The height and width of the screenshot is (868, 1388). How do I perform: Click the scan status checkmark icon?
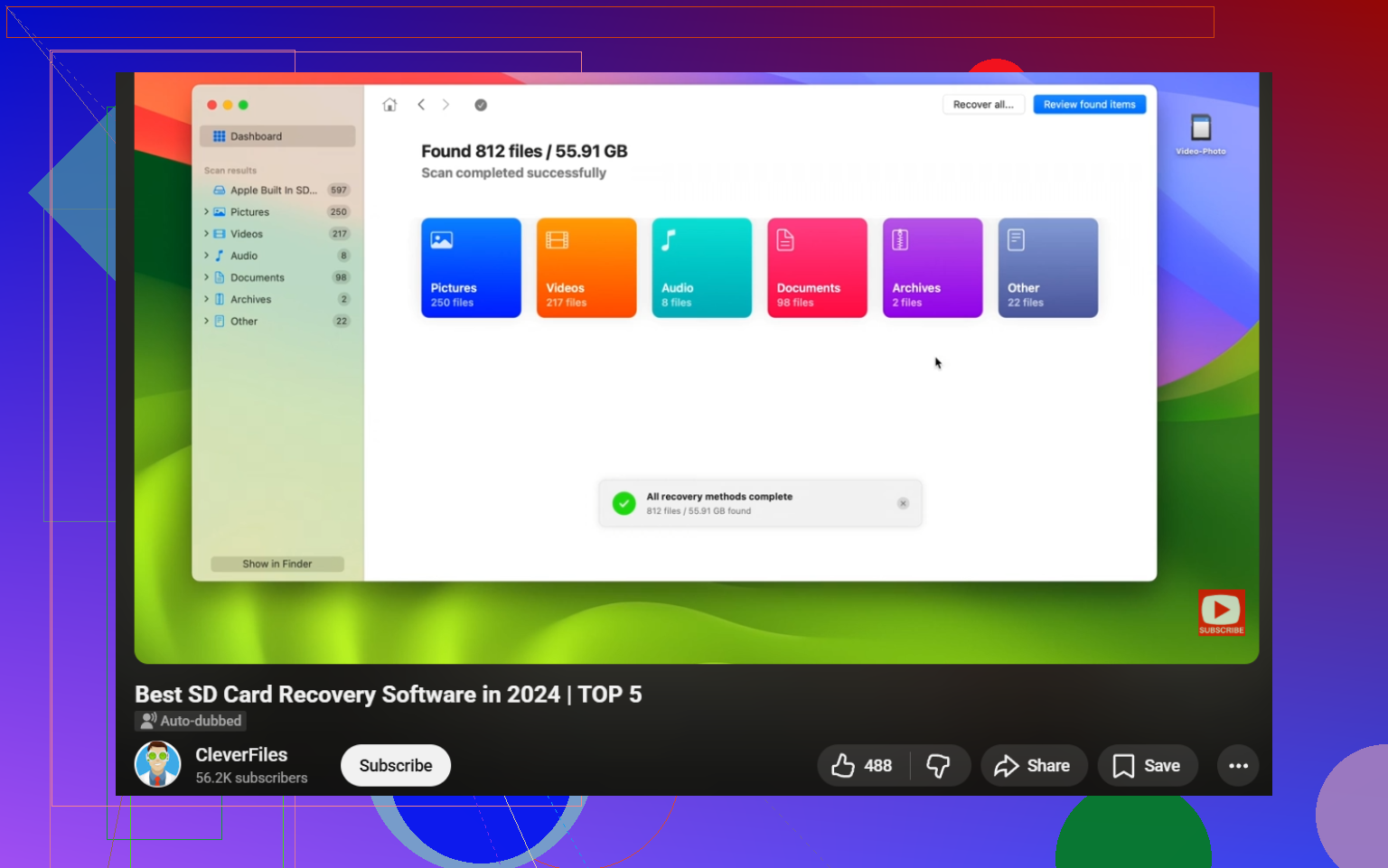click(481, 105)
